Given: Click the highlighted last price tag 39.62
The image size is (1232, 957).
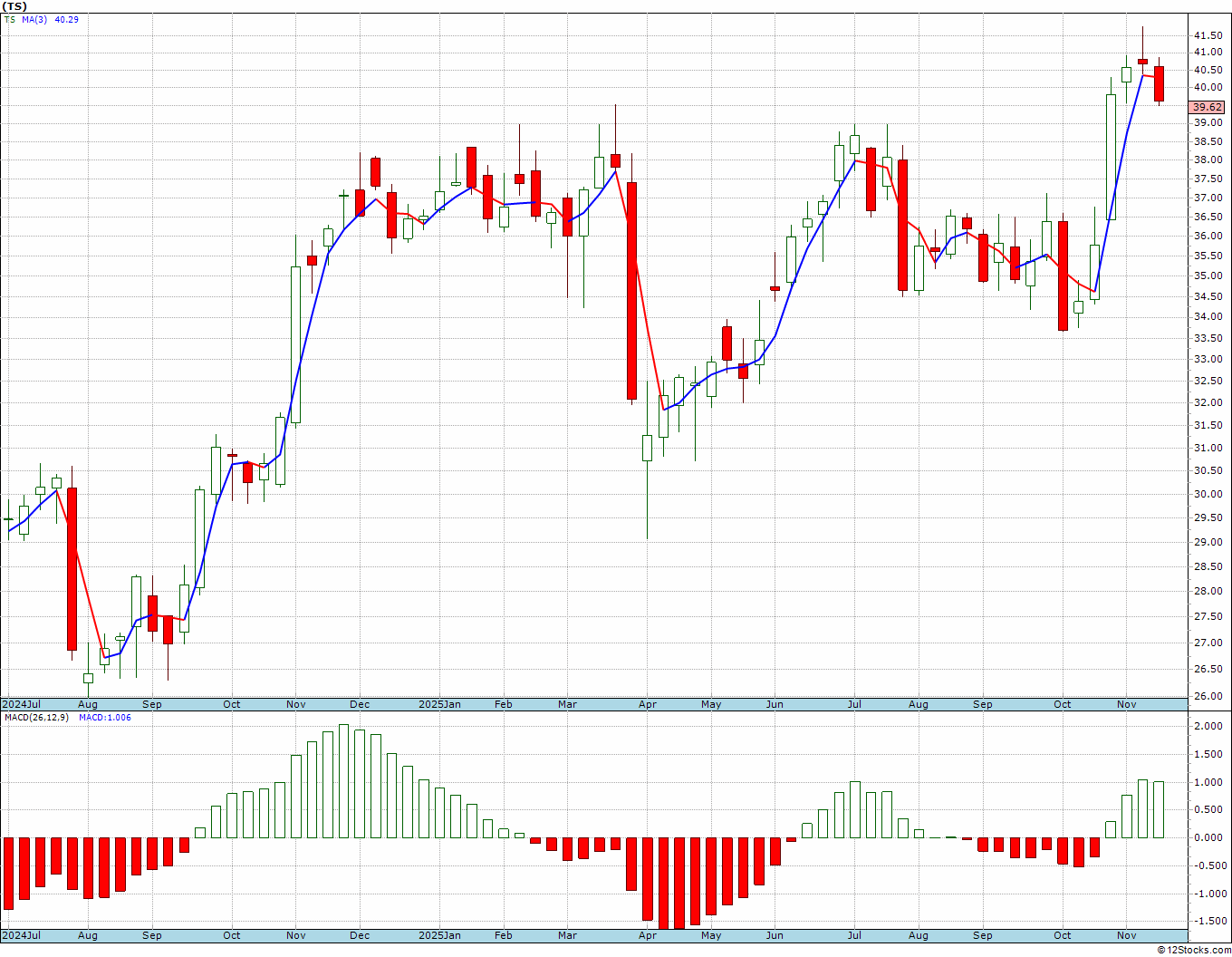Looking at the screenshot, I should [x=1208, y=107].
